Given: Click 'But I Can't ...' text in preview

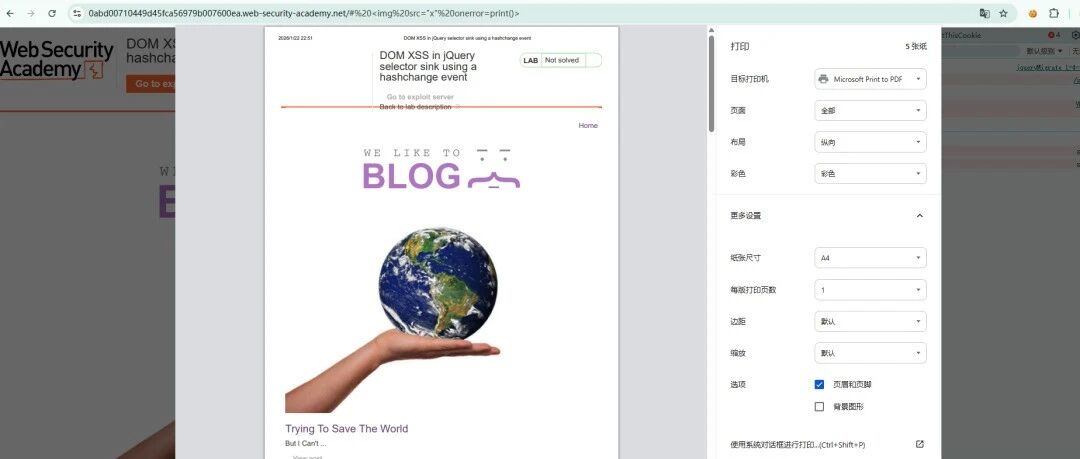Looking at the screenshot, I should (x=305, y=444).
